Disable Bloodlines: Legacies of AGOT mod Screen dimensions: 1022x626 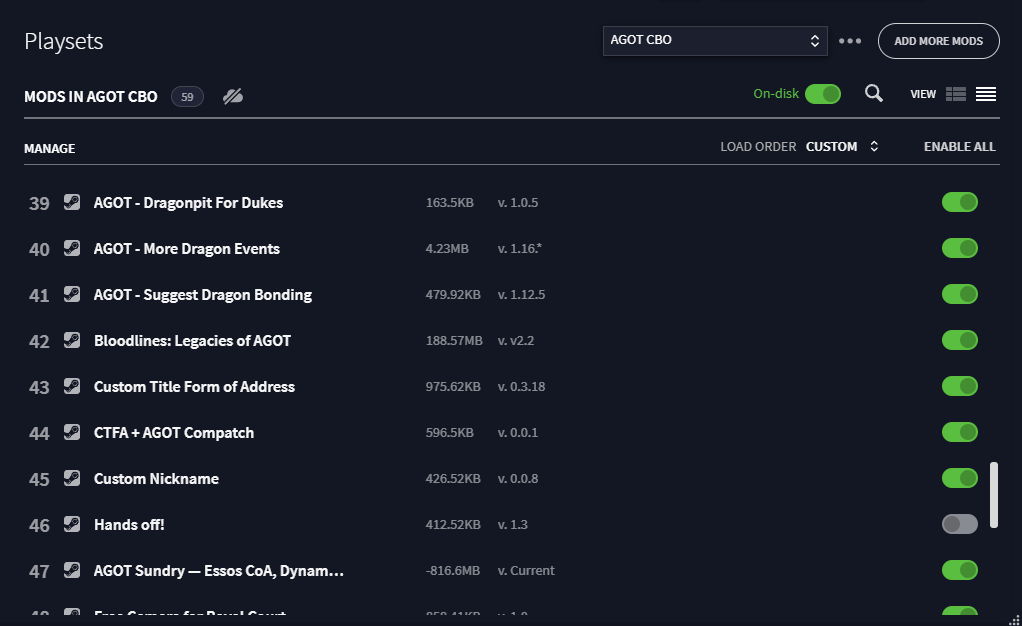959,340
